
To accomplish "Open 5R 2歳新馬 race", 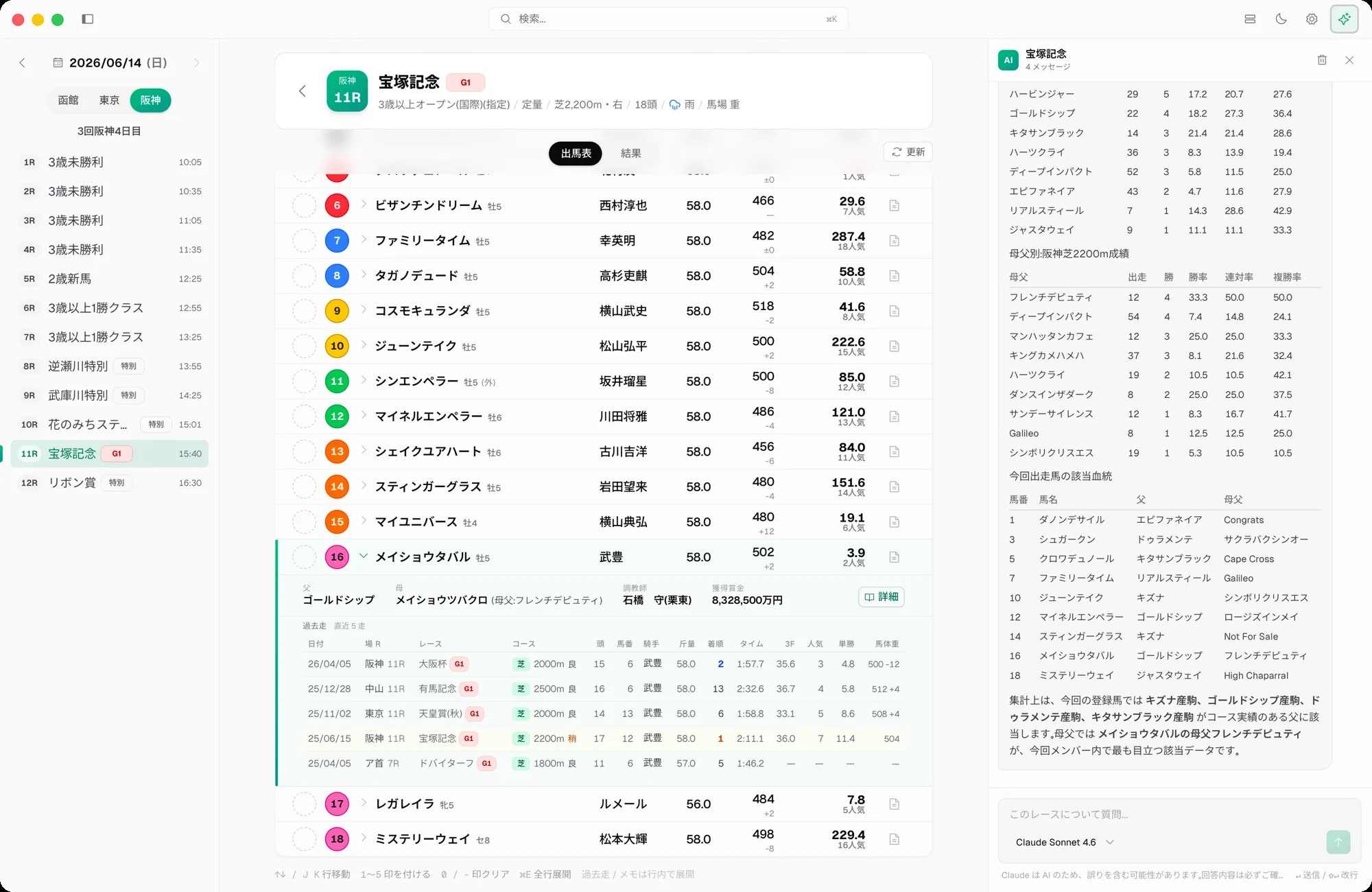I will pyautogui.click(x=110, y=279).
